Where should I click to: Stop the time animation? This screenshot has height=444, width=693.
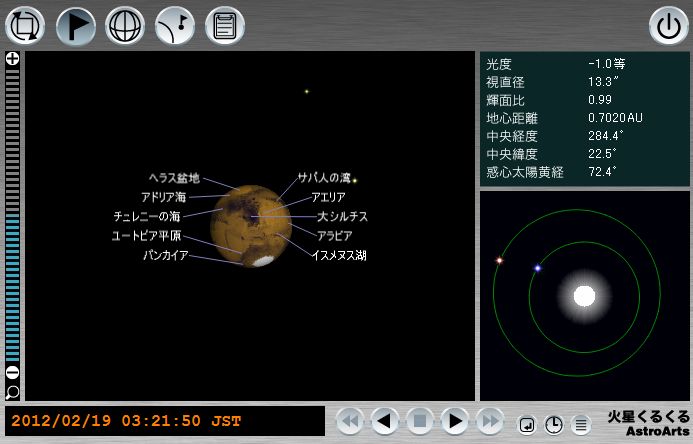tap(419, 421)
